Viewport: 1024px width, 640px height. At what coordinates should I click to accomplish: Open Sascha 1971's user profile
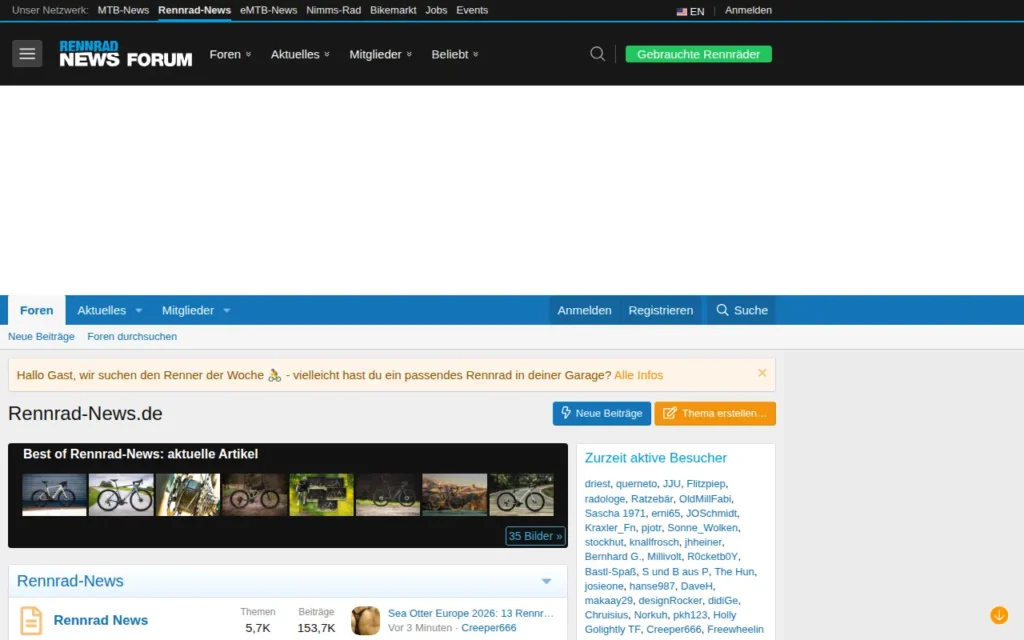(615, 513)
